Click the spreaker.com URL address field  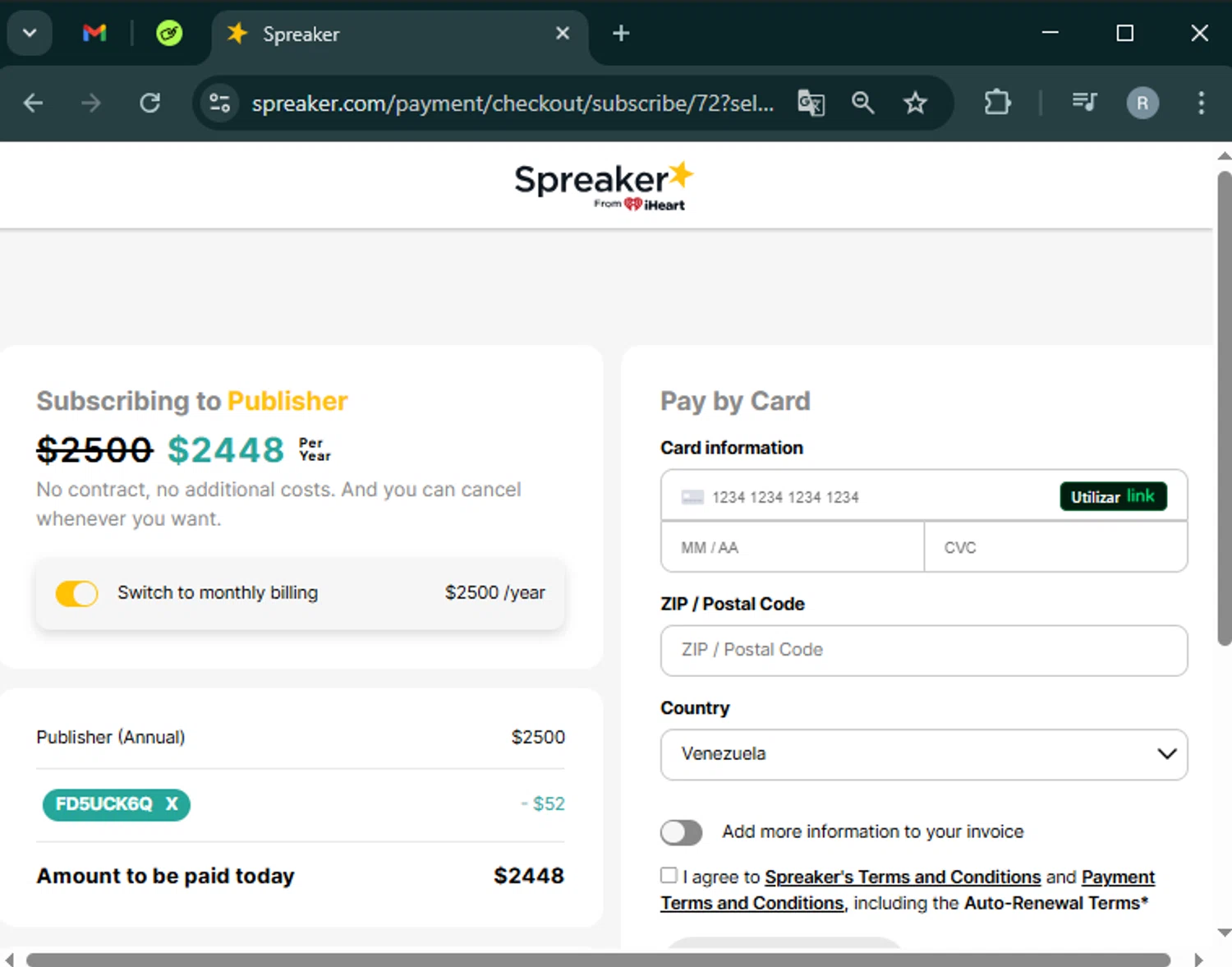pos(513,104)
